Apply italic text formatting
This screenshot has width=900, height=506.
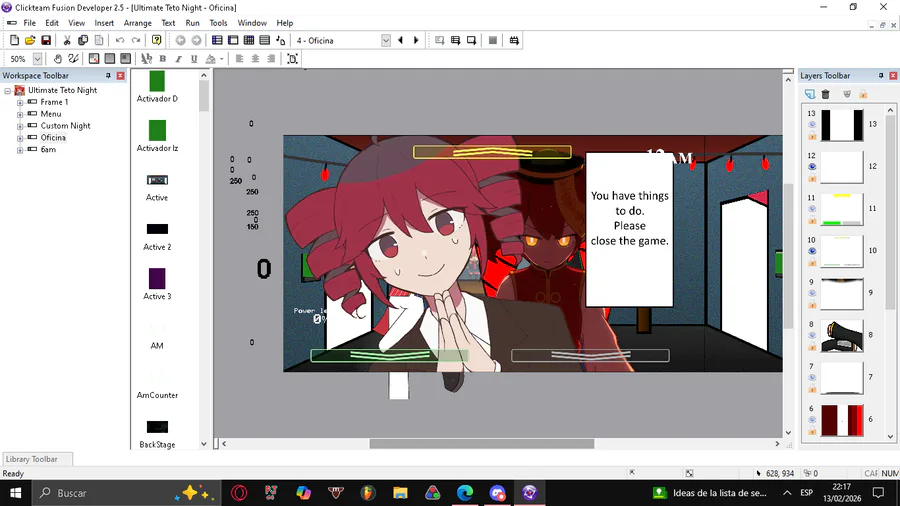(x=178, y=59)
